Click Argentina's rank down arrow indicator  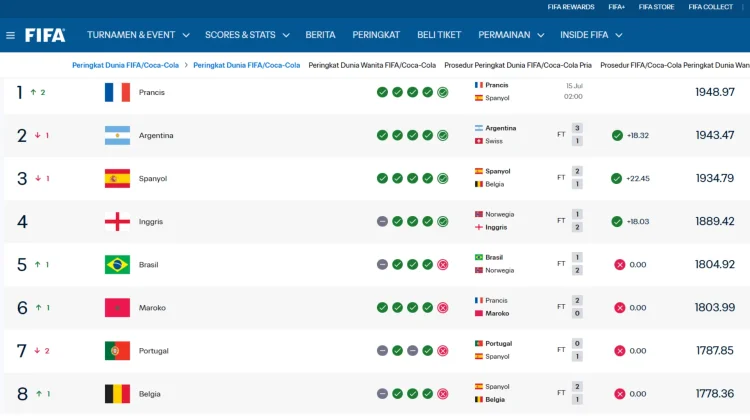click(x=37, y=135)
